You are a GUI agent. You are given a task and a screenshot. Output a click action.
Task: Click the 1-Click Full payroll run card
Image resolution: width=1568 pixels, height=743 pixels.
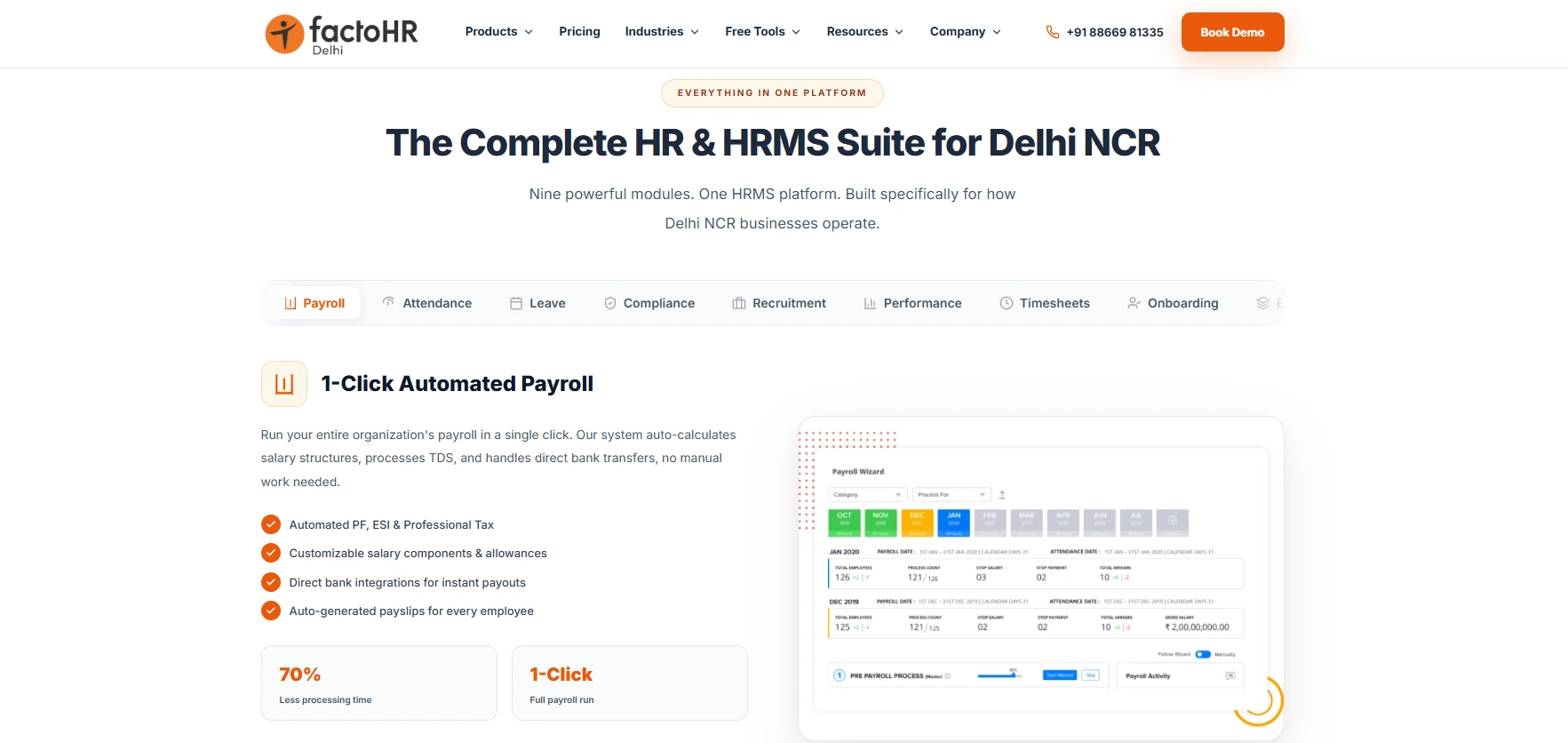pos(630,683)
